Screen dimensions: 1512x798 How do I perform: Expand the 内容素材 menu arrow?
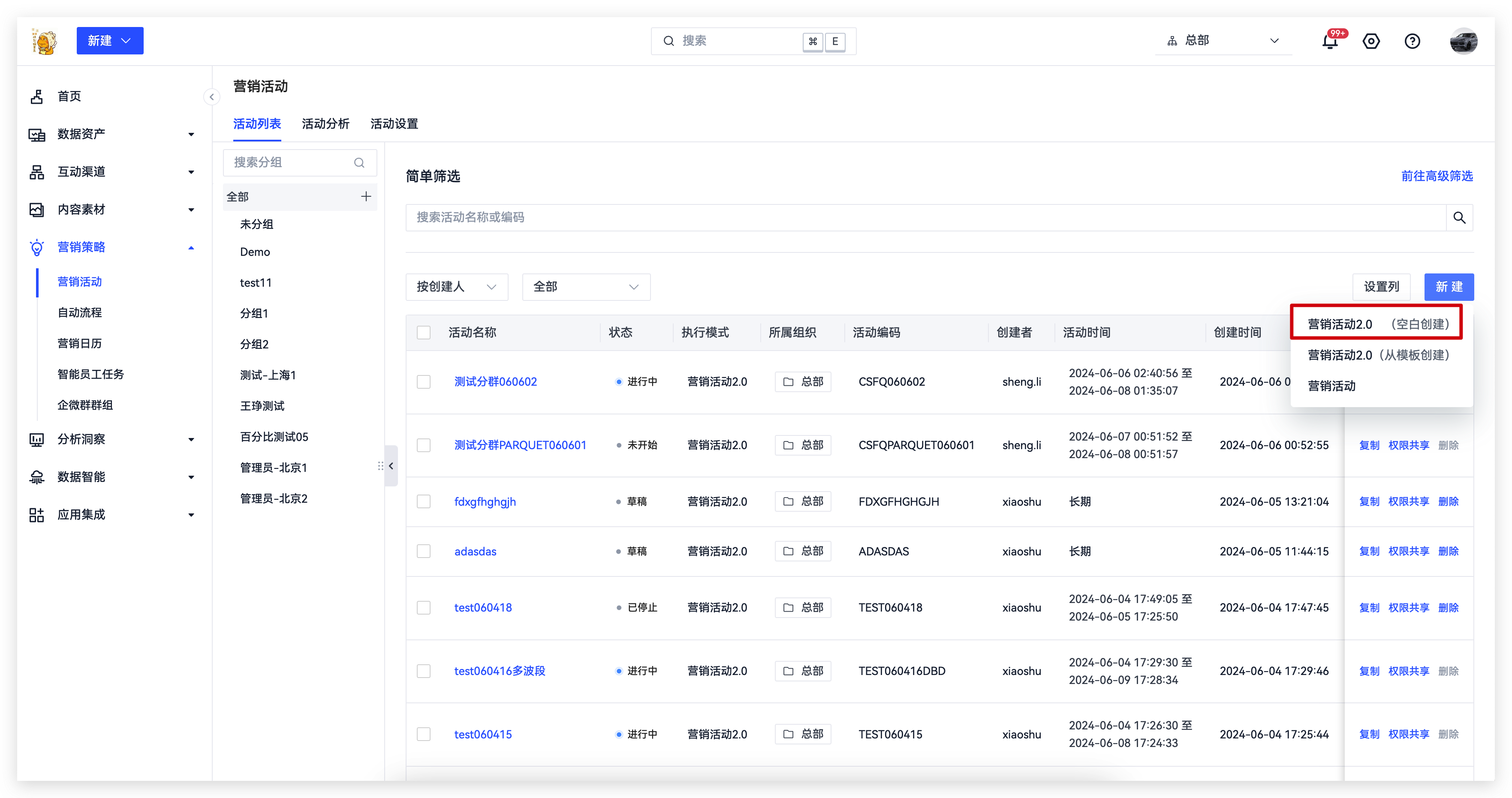coord(191,210)
